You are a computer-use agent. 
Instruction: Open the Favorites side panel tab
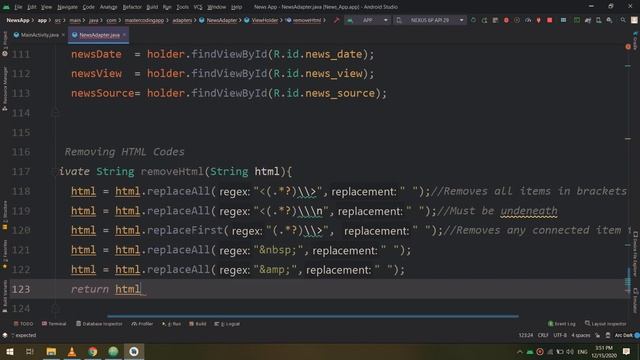(x=5, y=255)
